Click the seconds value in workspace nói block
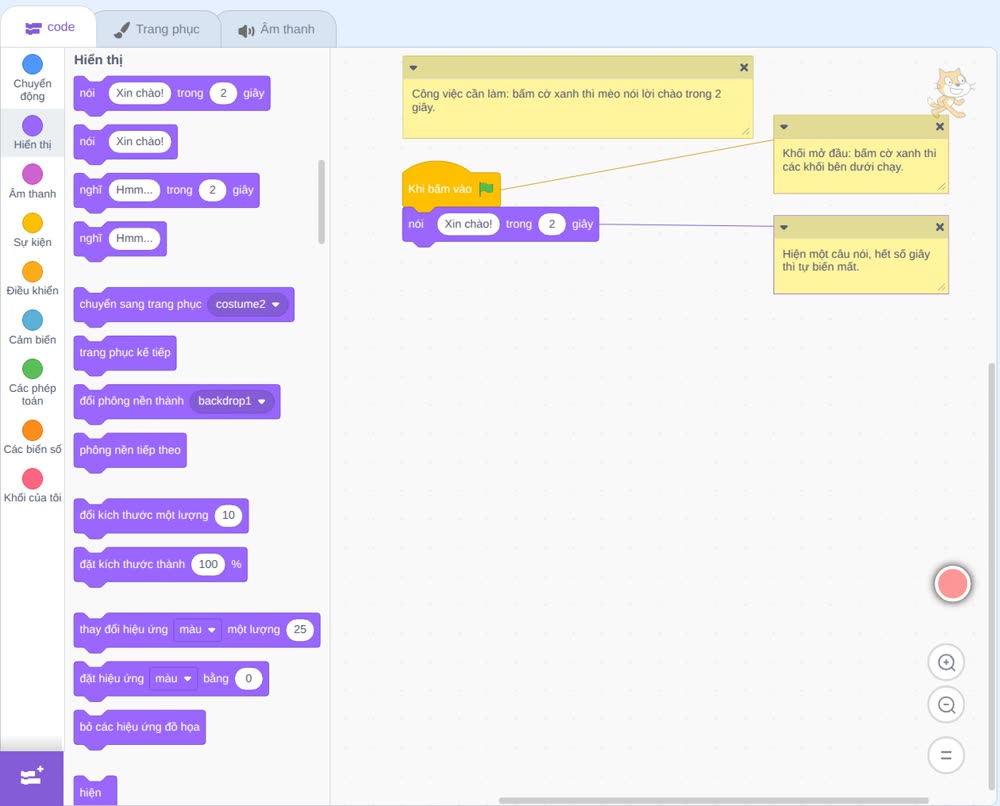The height and width of the screenshot is (806, 1000). (x=552, y=224)
